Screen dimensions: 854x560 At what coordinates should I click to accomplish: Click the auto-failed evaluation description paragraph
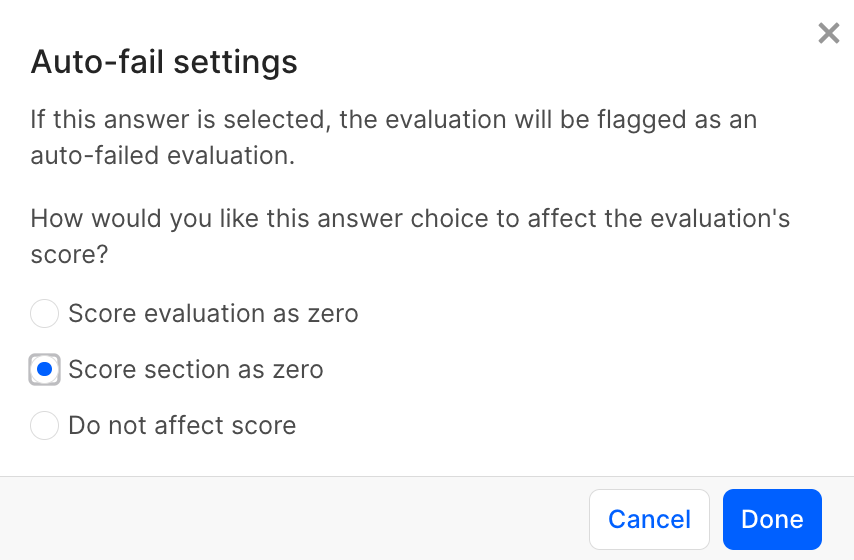393,138
